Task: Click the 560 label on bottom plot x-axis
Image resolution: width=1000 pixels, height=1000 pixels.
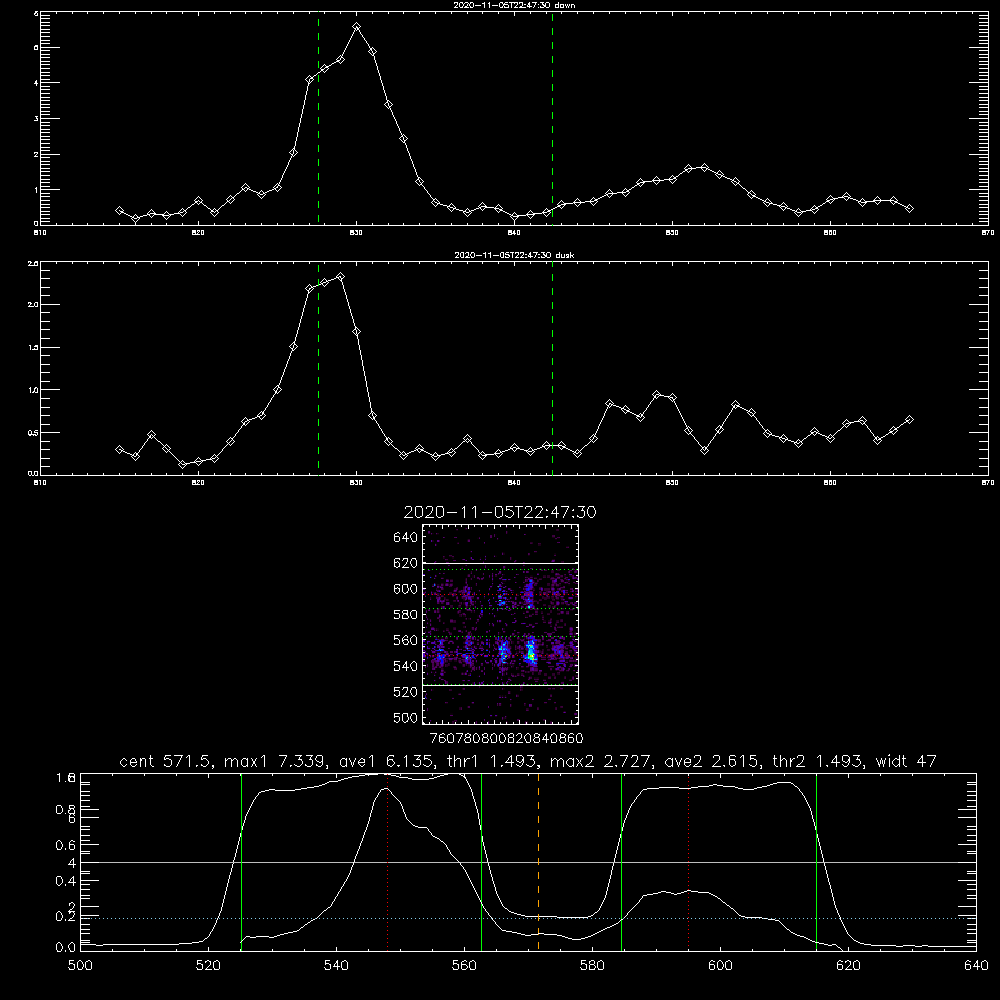Action: click(464, 966)
